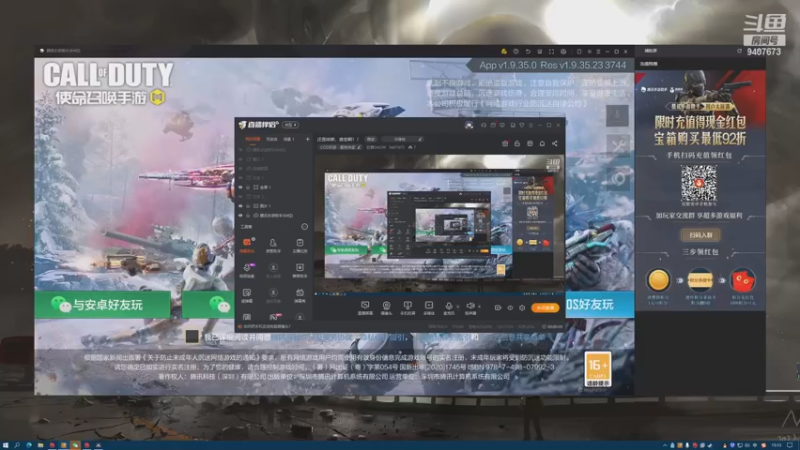Screen dimensions: 800x450
Task: Open the help link in Douyu status bar
Action: pos(266,327)
